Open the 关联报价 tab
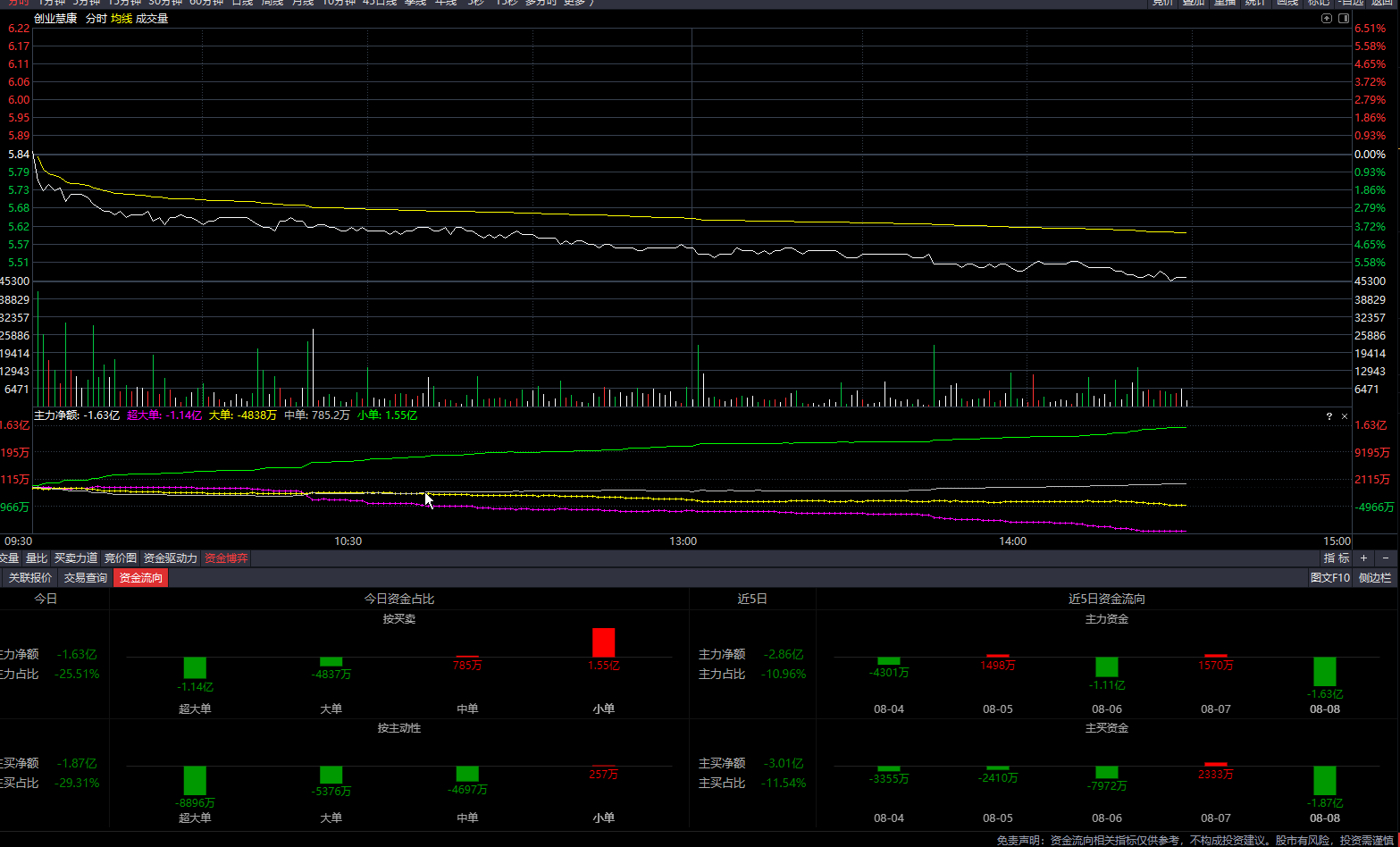The width and height of the screenshot is (1400, 847). point(30,578)
